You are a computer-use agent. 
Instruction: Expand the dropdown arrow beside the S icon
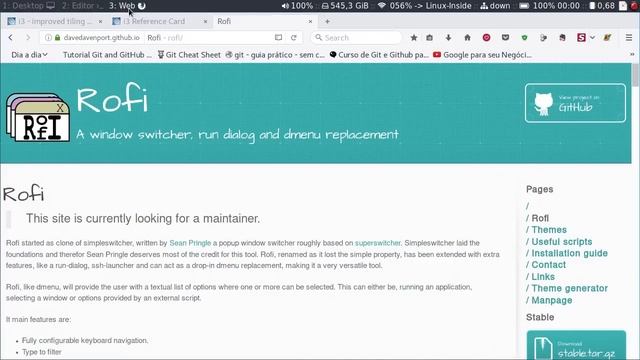click(592, 38)
